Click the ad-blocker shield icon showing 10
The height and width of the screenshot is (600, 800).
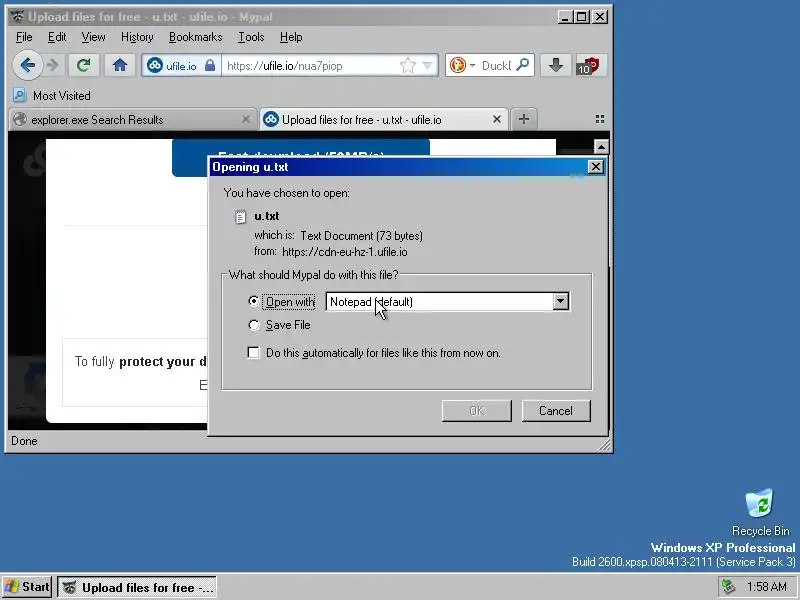(590, 66)
